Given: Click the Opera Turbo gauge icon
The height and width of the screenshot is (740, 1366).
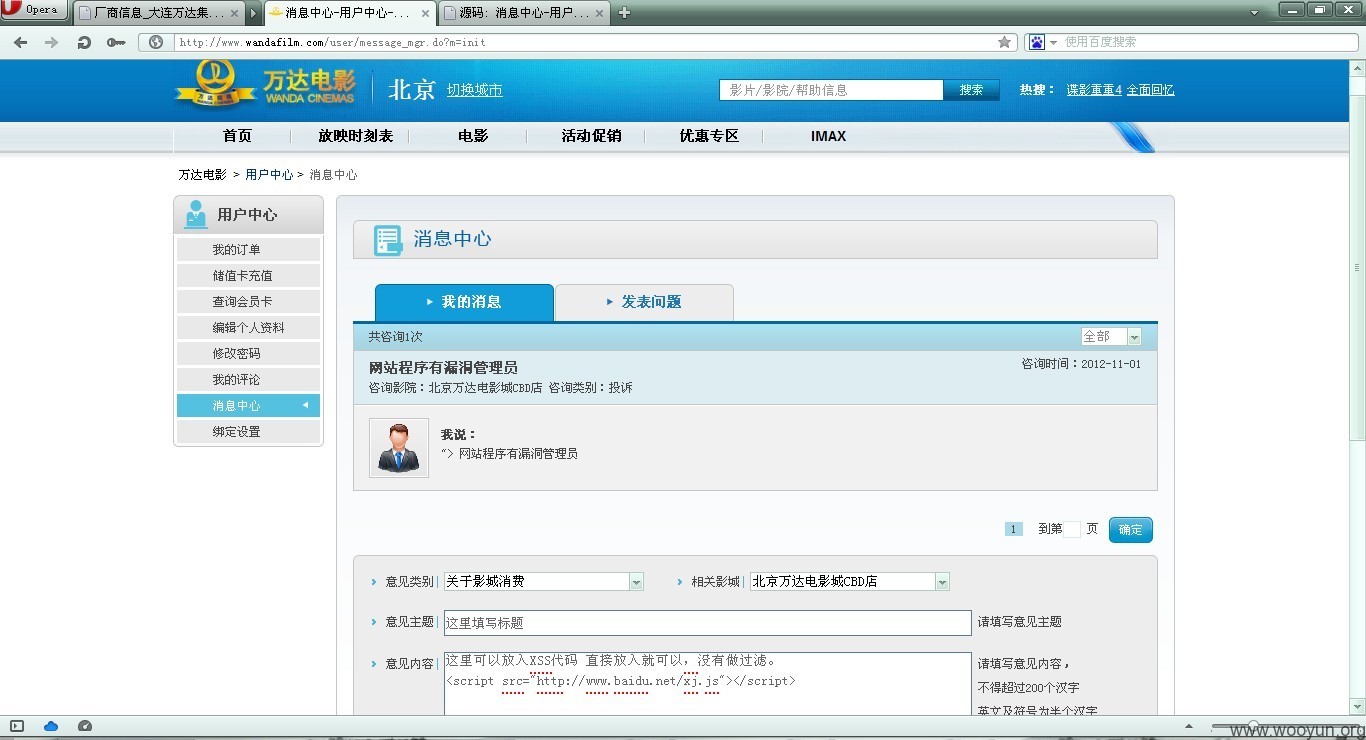Looking at the screenshot, I should pos(85,726).
